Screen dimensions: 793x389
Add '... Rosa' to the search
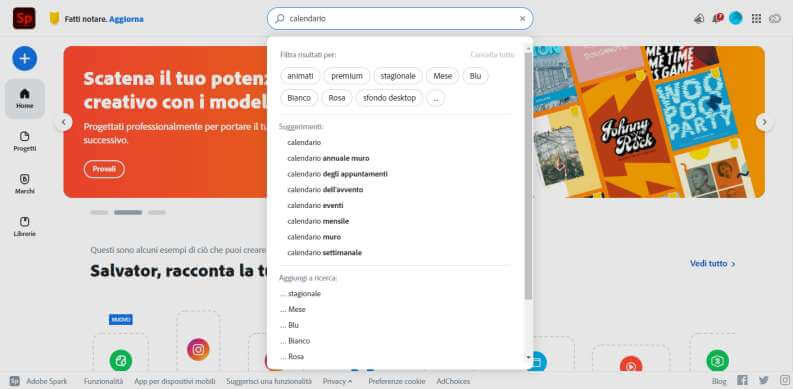(292, 356)
